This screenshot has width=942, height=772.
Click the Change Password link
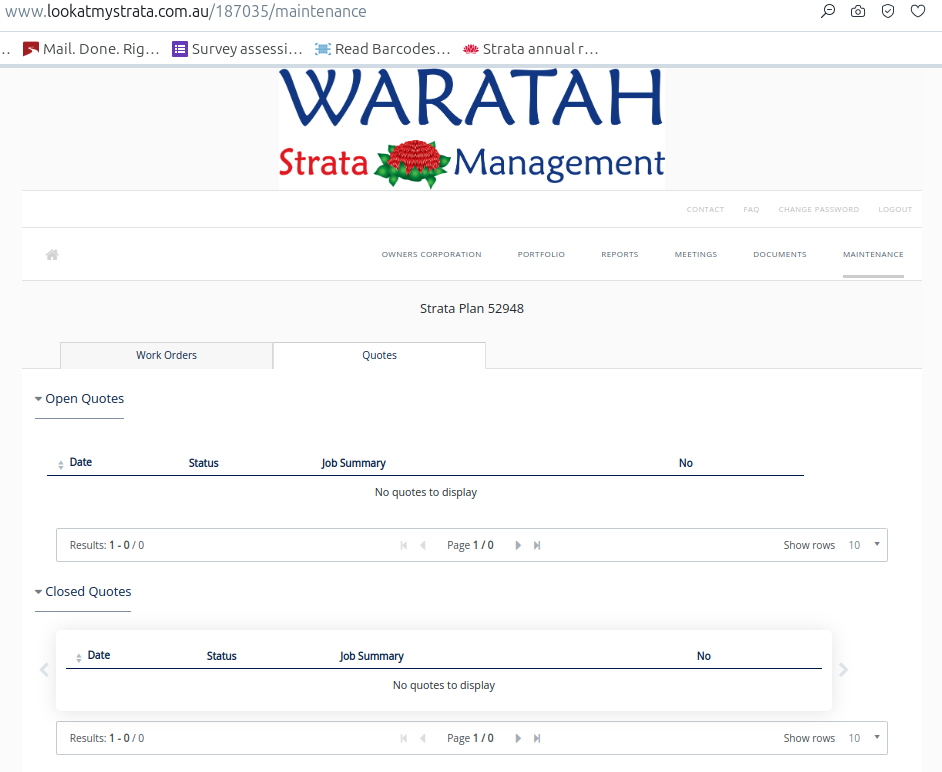(819, 210)
